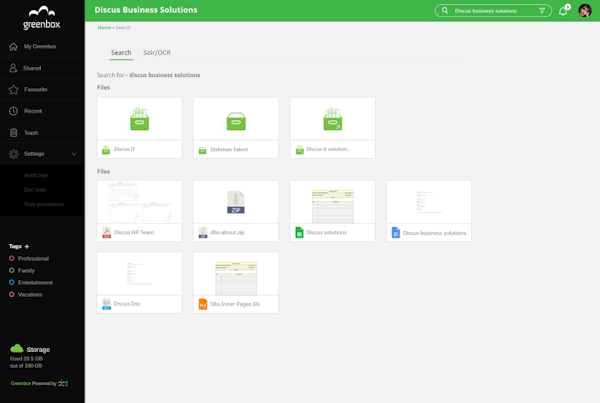Click the Recent clock icon
600x403 pixels.
tap(13, 111)
